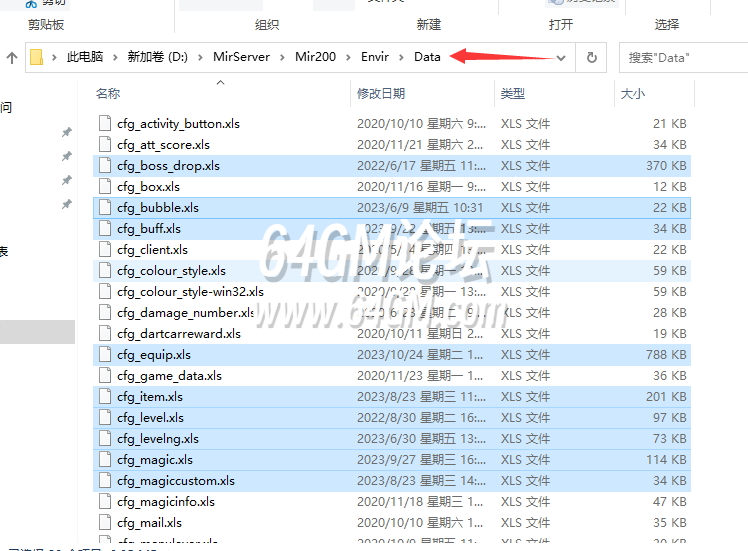Viewport: 748px width, 551px height.
Task: Expand chevron after Envir in path
Action: 401,57
